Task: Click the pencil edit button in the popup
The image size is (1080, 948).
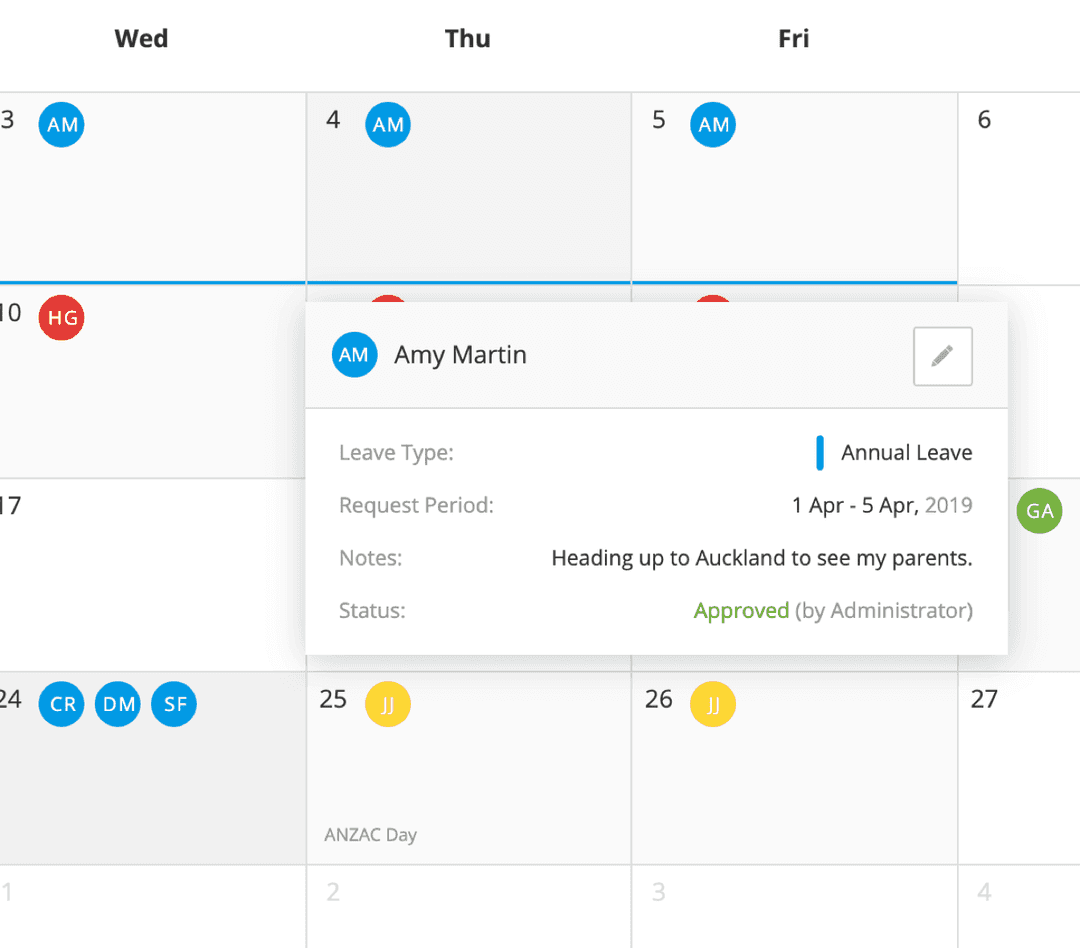Action: (x=942, y=356)
